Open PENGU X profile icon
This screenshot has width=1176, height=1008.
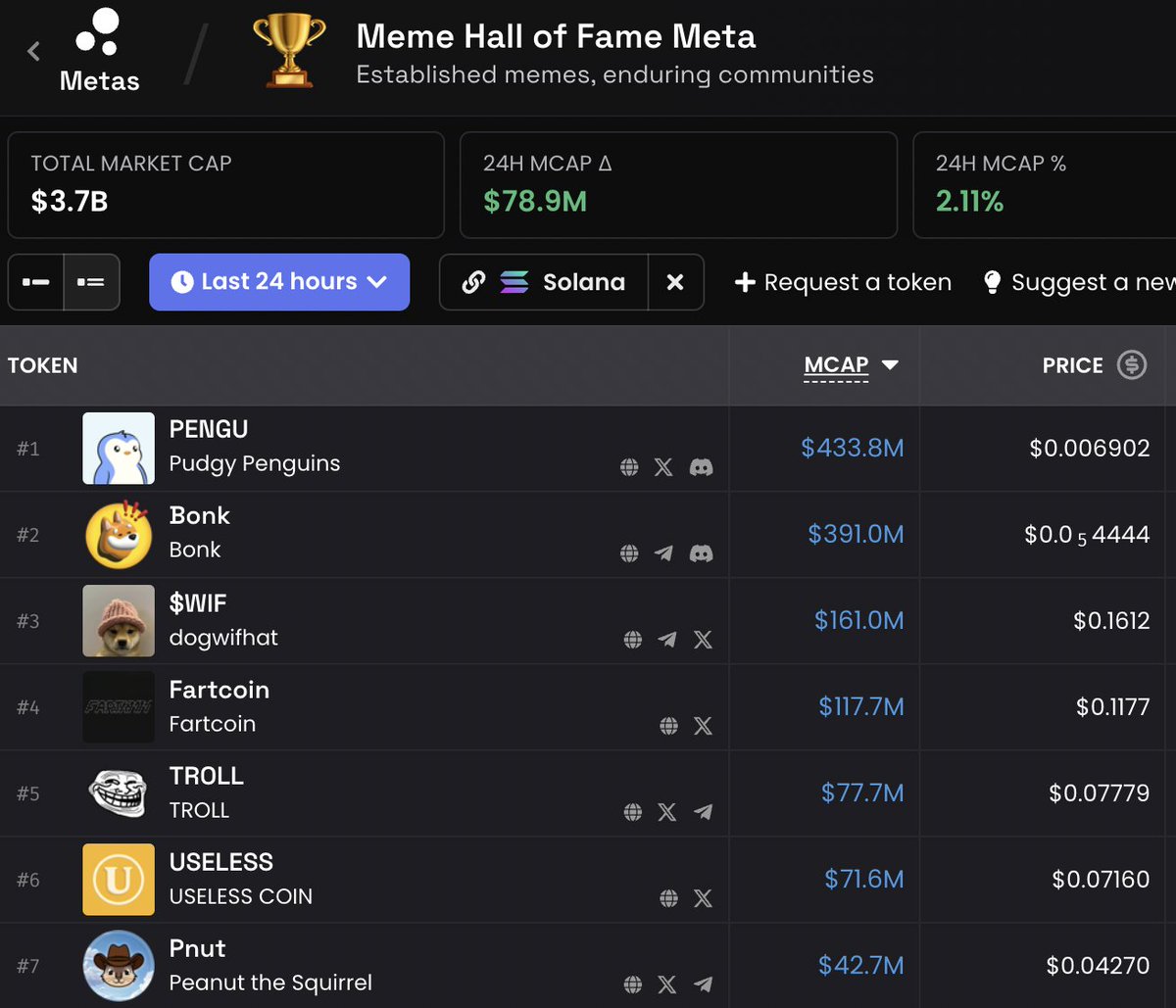click(x=663, y=467)
